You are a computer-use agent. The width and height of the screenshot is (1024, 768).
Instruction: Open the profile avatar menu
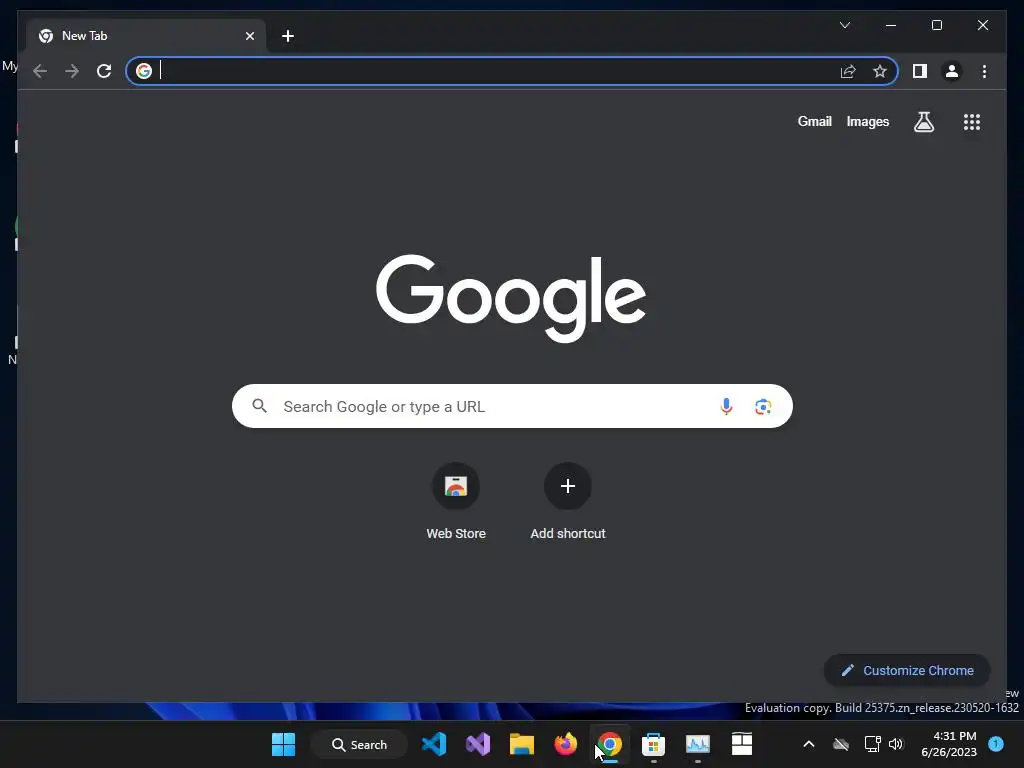pos(952,71)
